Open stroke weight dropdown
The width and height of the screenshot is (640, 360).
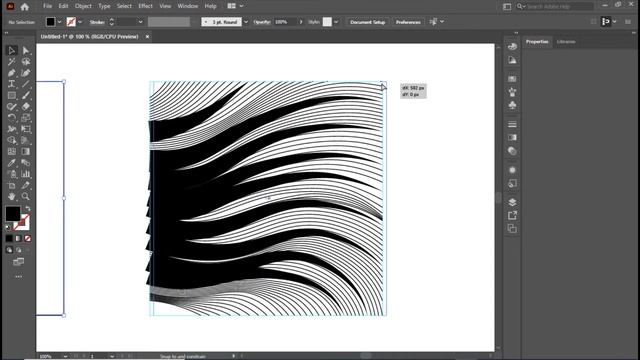coord(140,22)
